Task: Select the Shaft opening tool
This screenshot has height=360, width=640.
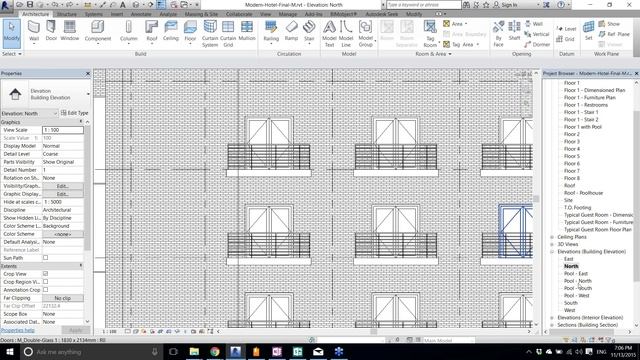Action: coord(514,31)
